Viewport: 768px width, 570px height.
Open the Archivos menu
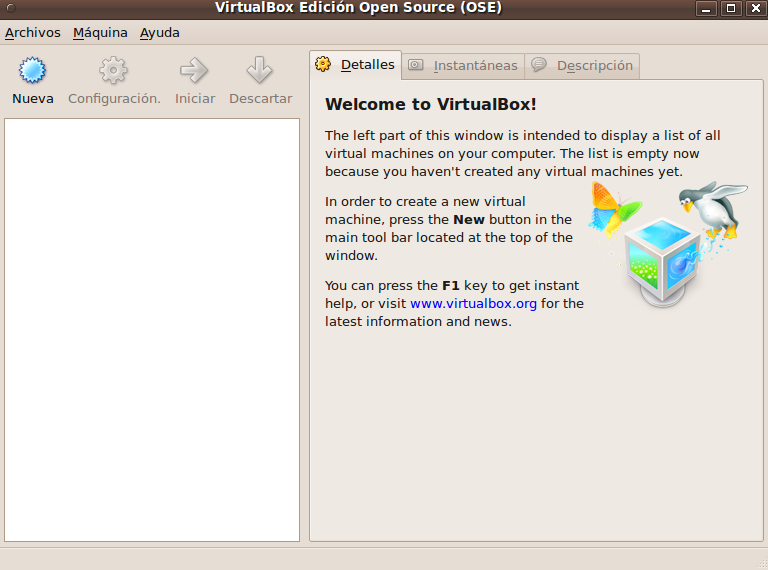[33, 33]
